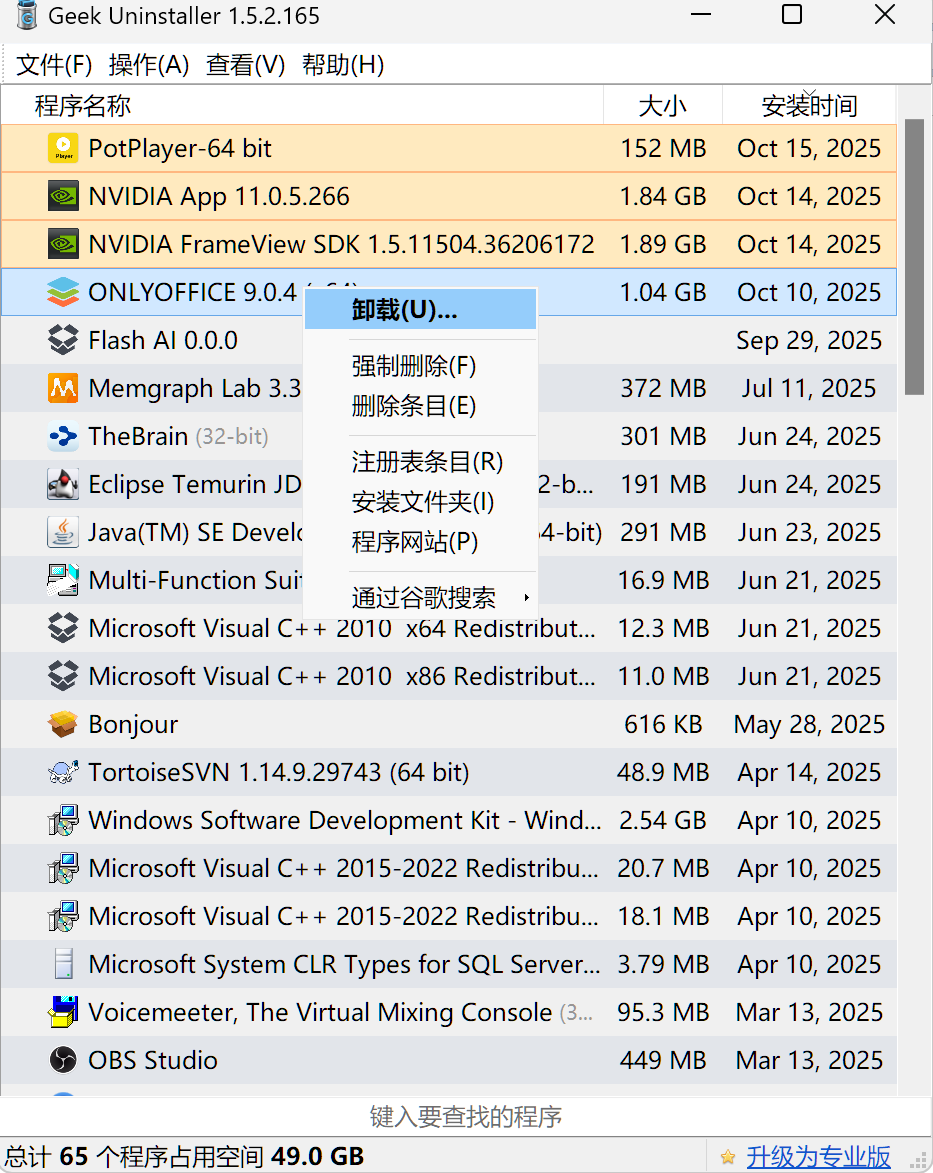Choose 卸载(U)... from the context menu

click(x=404, y=311)
